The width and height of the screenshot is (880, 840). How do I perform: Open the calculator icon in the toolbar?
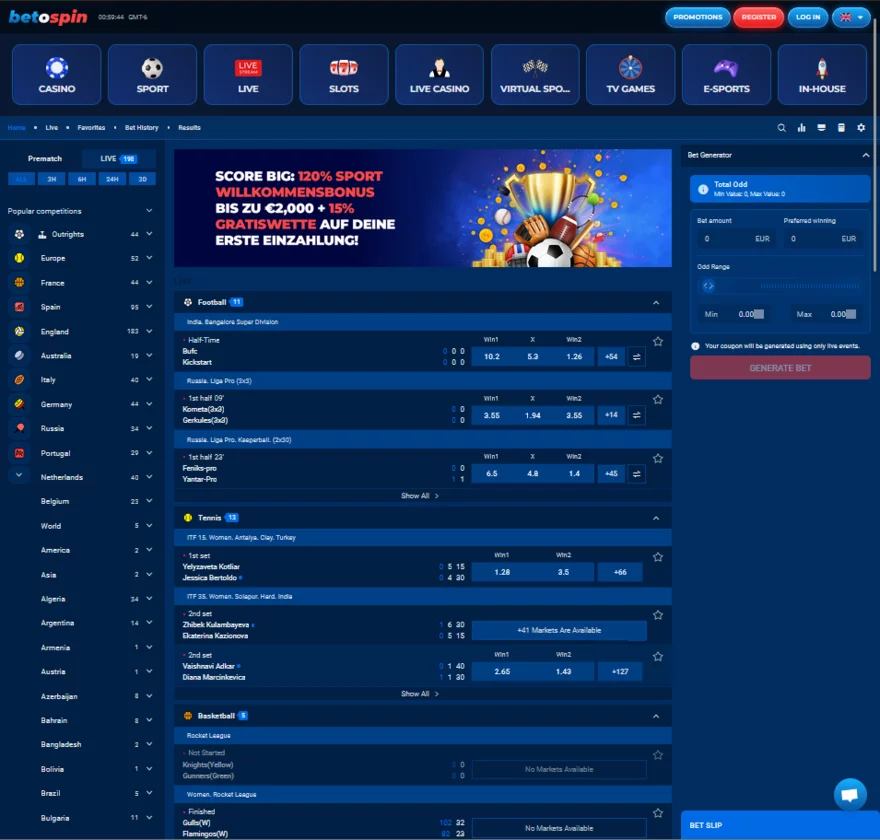(841, 128)
